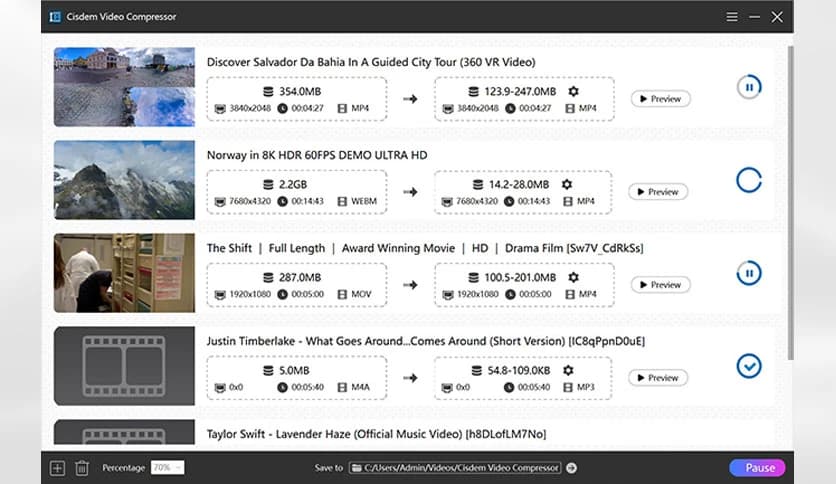
Task: Select the Salvador Da Bahia thumbnail
Action: (x=124, y=87)
